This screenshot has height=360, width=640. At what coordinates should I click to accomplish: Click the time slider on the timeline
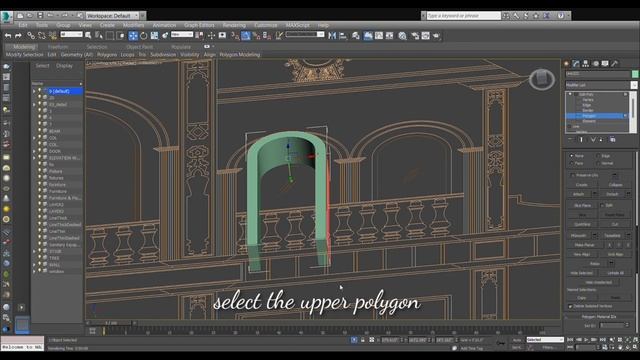(111, 323)
